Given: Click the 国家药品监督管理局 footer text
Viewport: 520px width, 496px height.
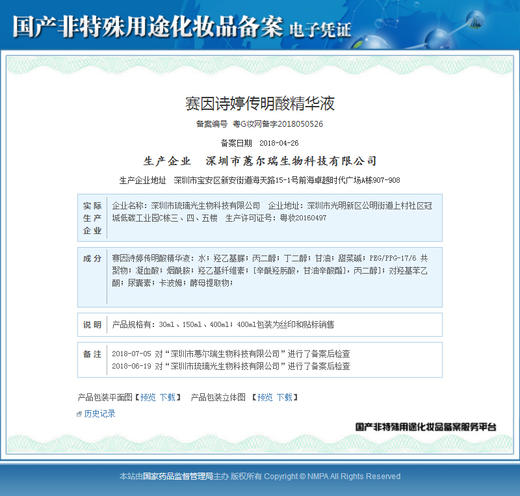Looking at the screenshot, I should tap(178, 476).
